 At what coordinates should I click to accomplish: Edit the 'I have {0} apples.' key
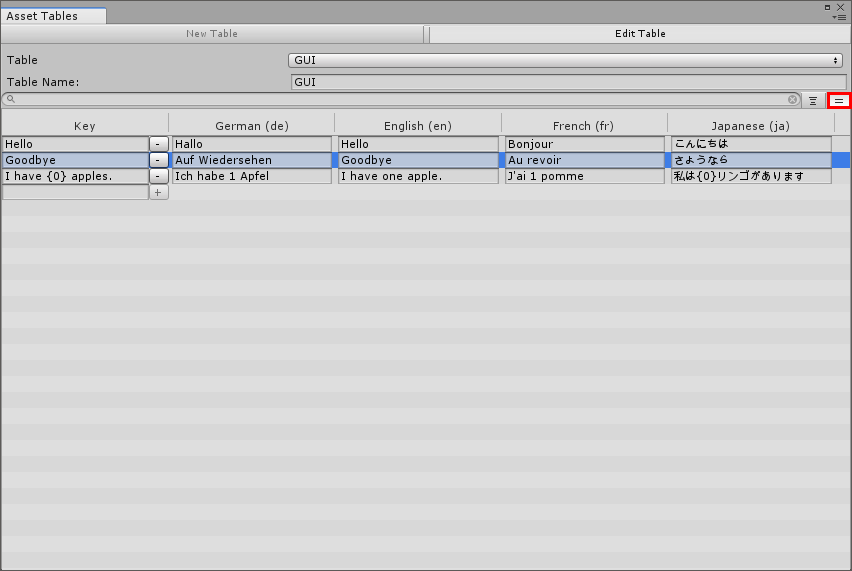(76, 176)
